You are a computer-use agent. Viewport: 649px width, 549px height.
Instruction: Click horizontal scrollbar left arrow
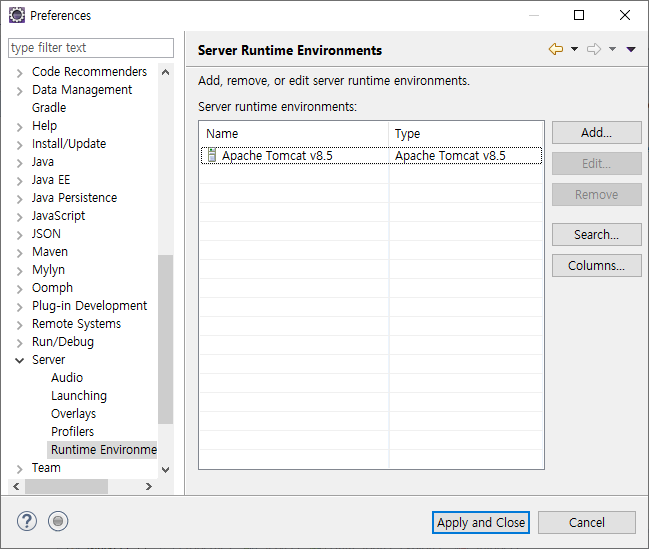pyautogui.click(x=16, y=486)
